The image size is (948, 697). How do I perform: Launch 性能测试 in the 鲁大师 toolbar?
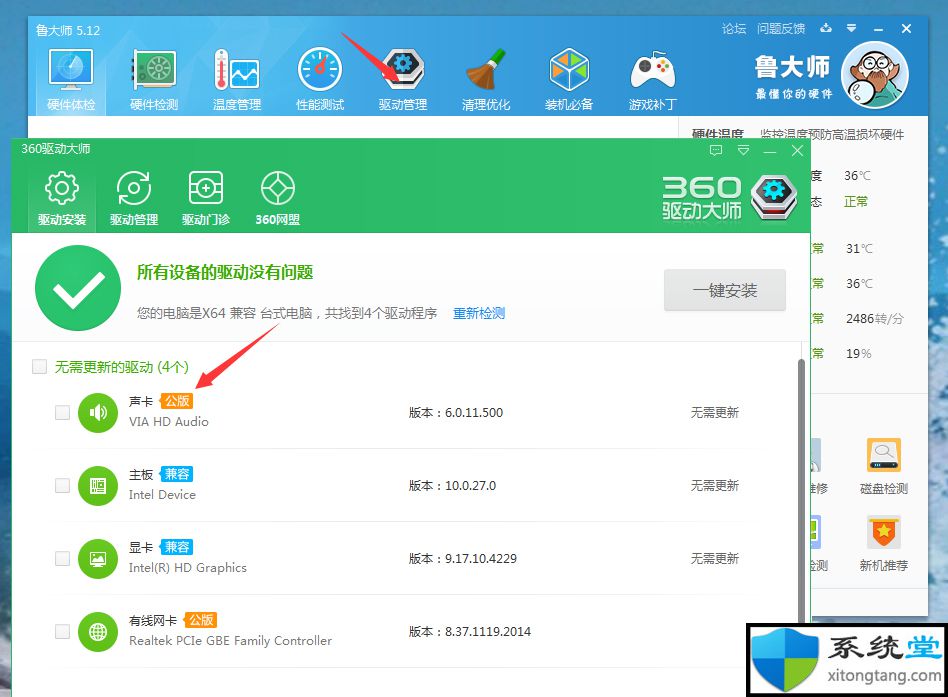click(x=320, y=80)
